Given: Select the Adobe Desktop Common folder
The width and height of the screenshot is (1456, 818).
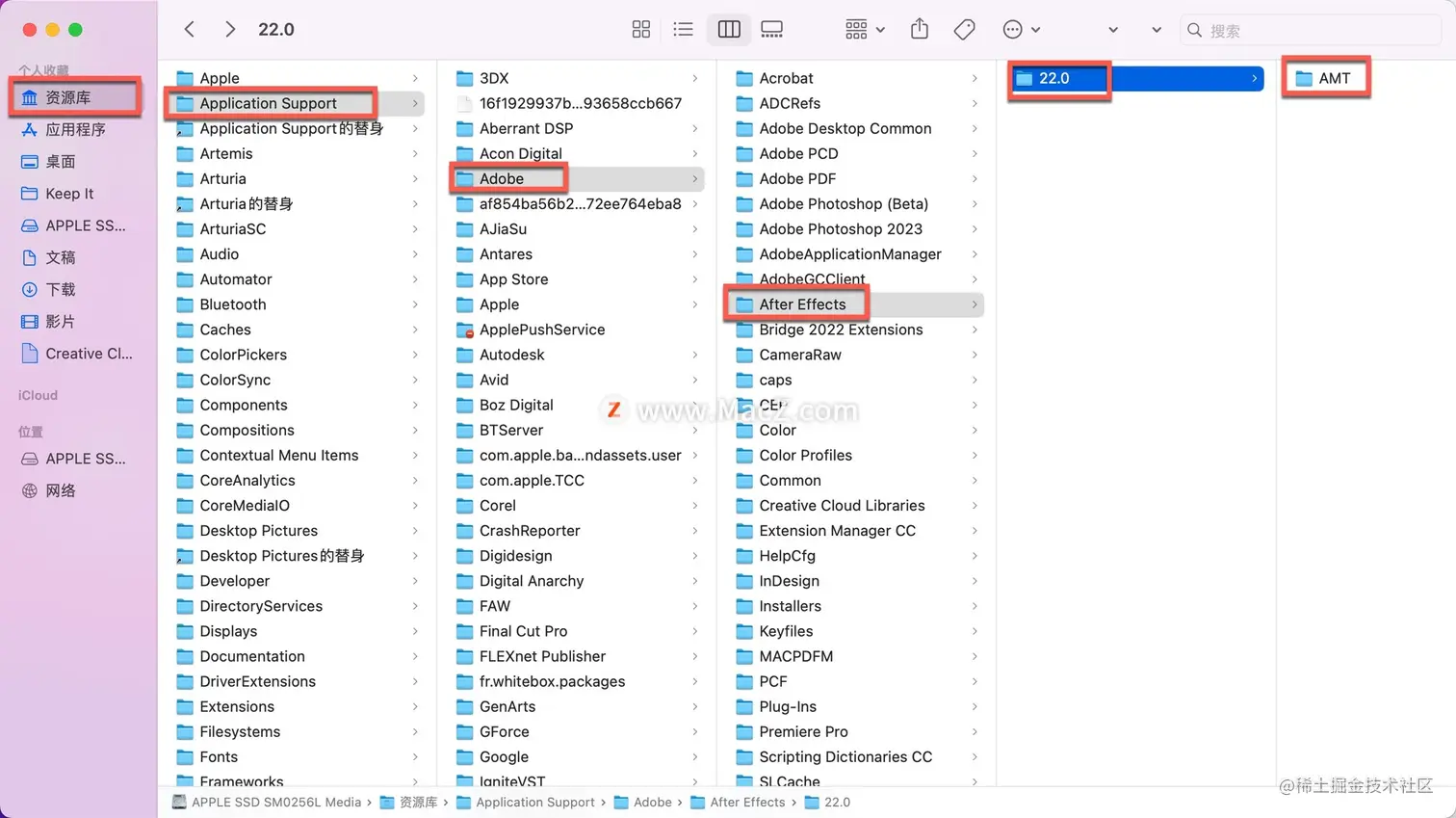Looking at the screenshot, I should click(845, 128).
